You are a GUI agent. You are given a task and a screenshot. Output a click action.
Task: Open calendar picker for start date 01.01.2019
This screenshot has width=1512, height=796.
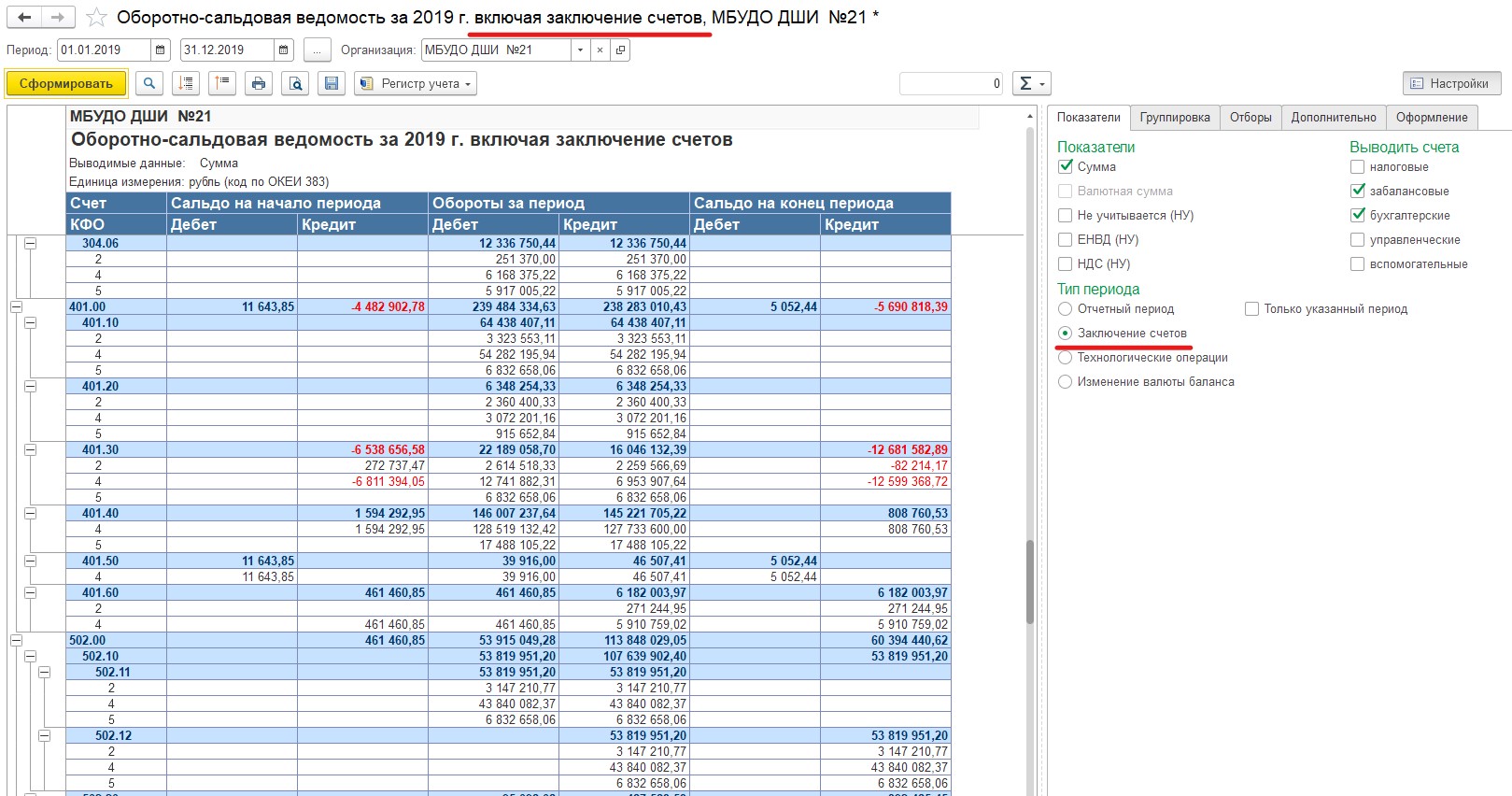coord(161,50)
